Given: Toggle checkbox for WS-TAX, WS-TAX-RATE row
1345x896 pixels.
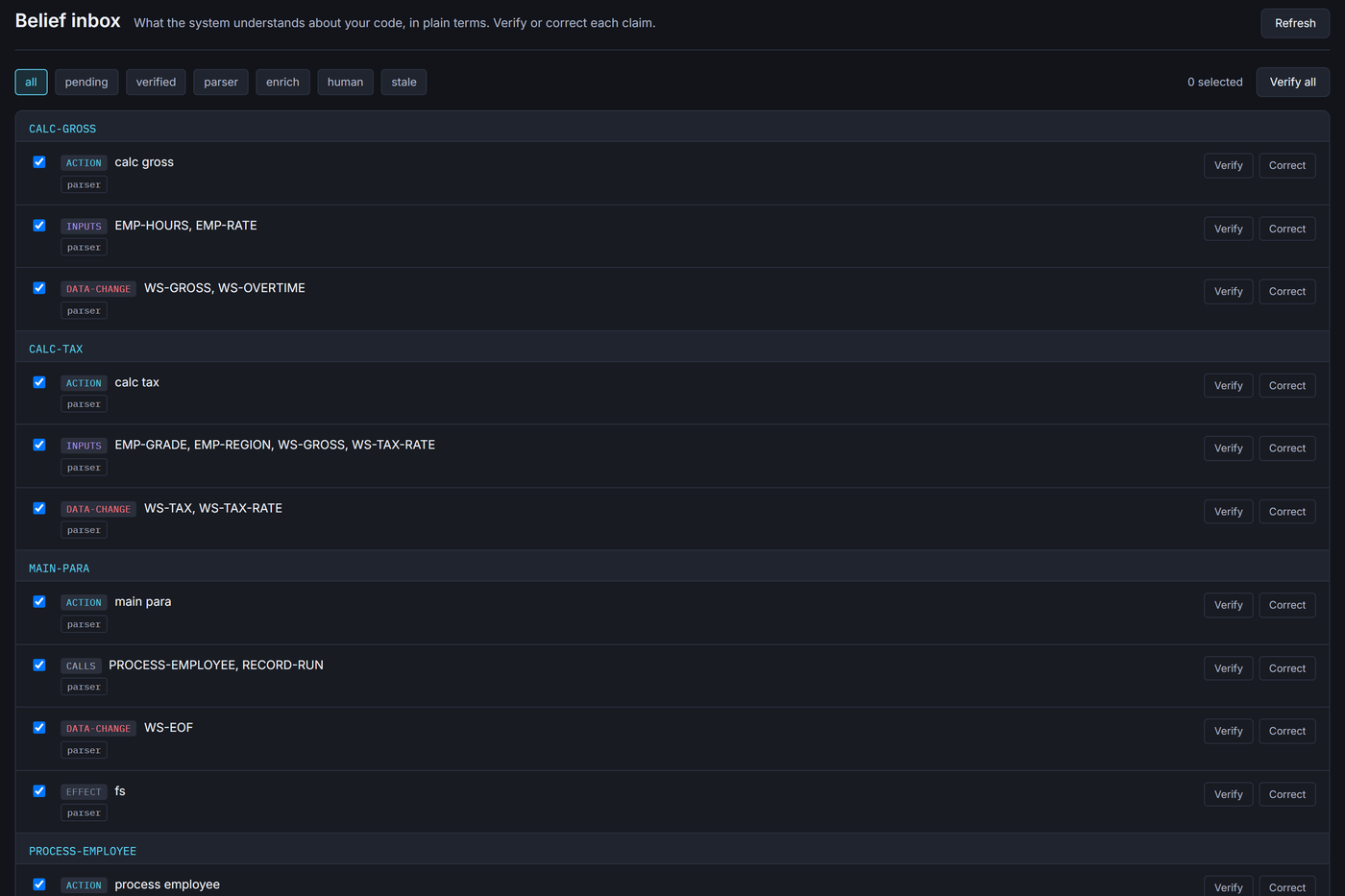Looking at the screenshot, I should click(x=39, y=508).
